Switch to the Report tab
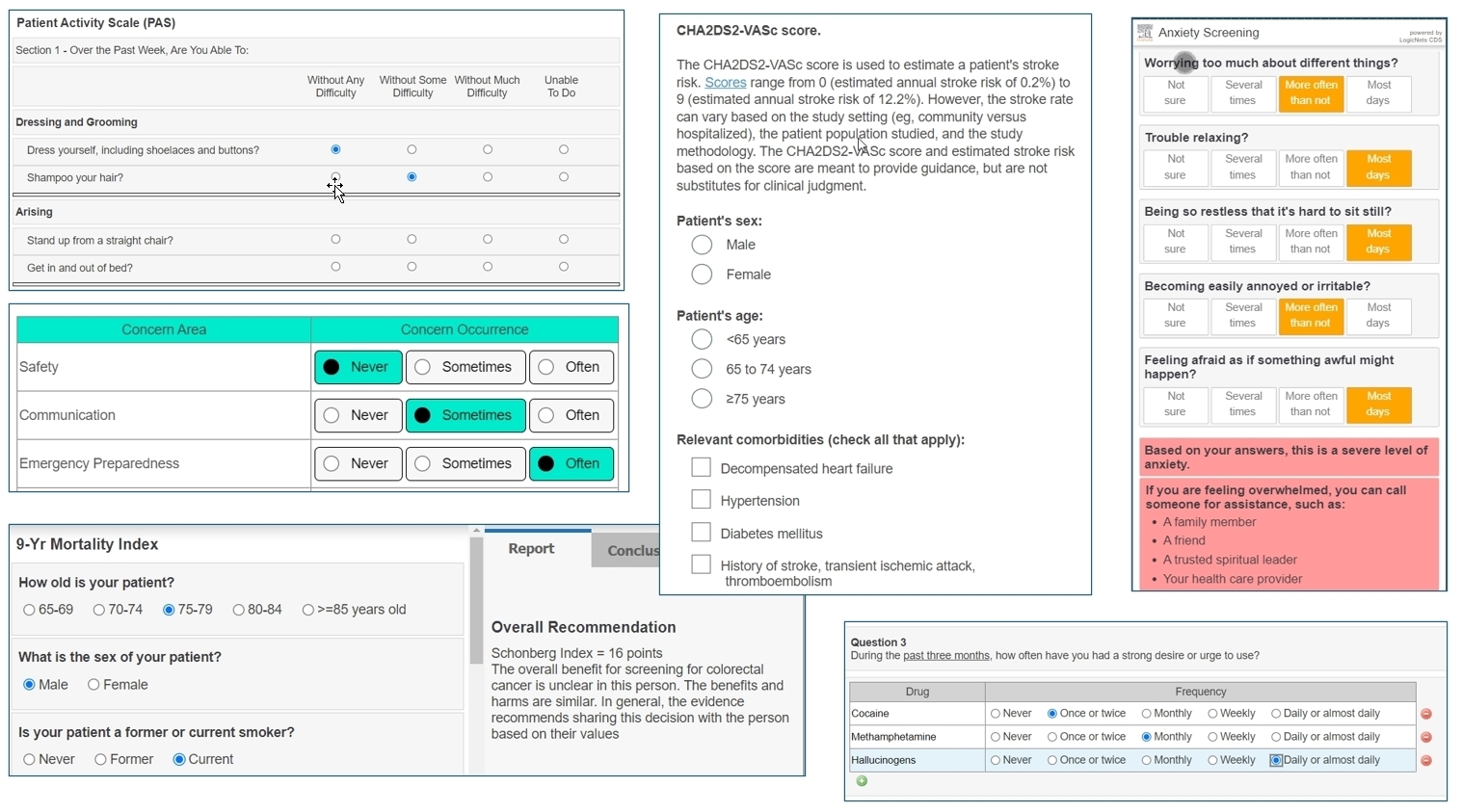 click(538, 549)
